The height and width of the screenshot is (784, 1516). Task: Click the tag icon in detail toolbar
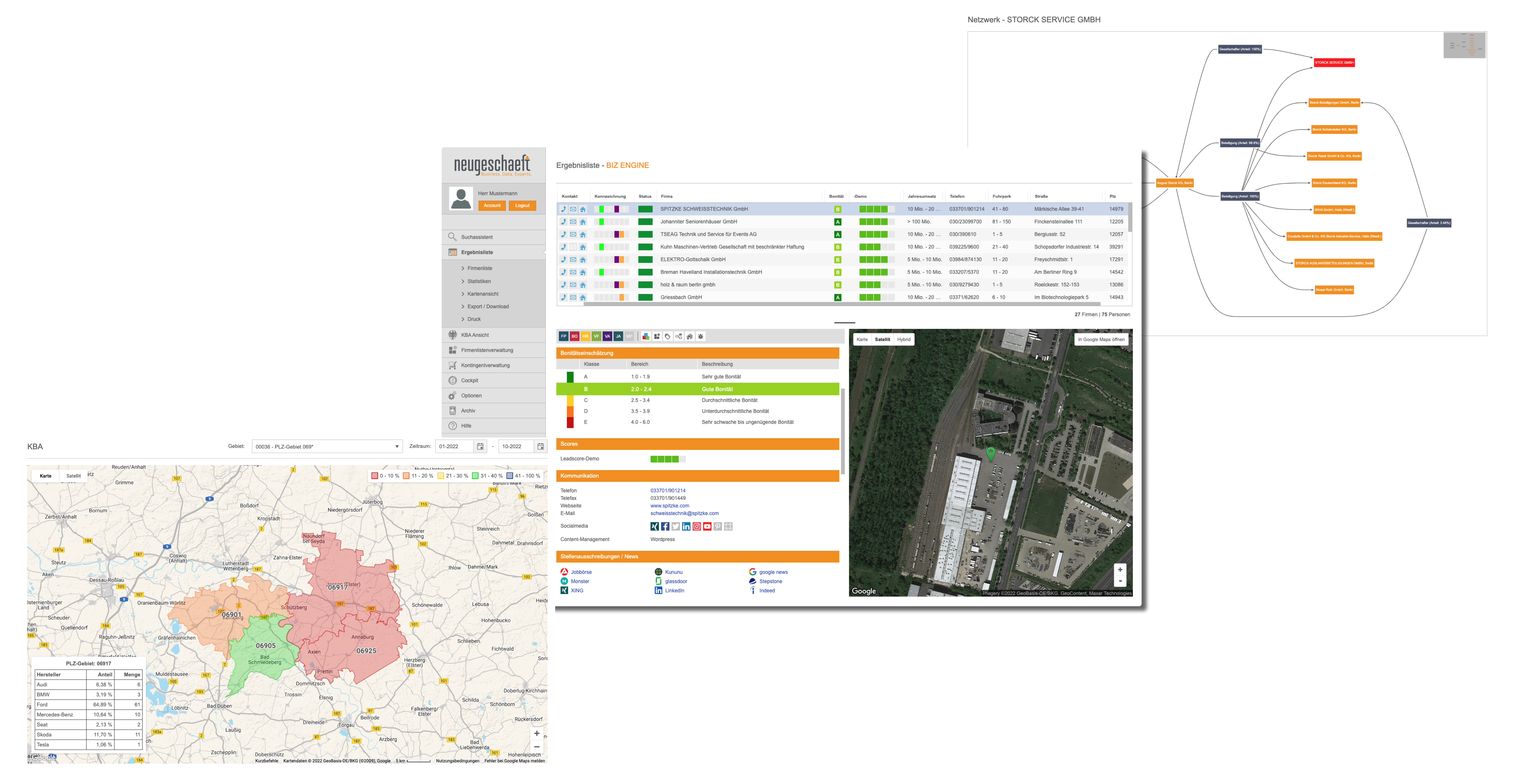click(667, 336)
